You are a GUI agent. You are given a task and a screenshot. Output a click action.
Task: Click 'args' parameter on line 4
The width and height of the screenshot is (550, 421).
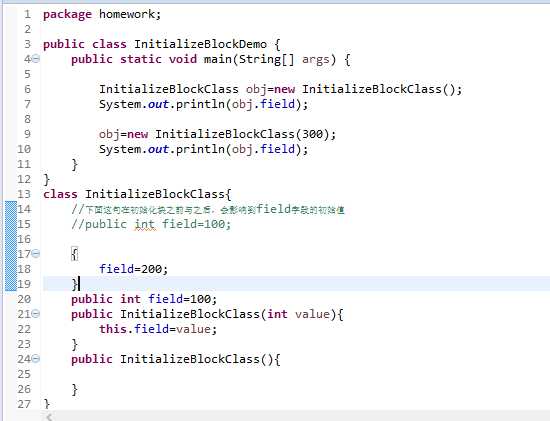point(316,60)
